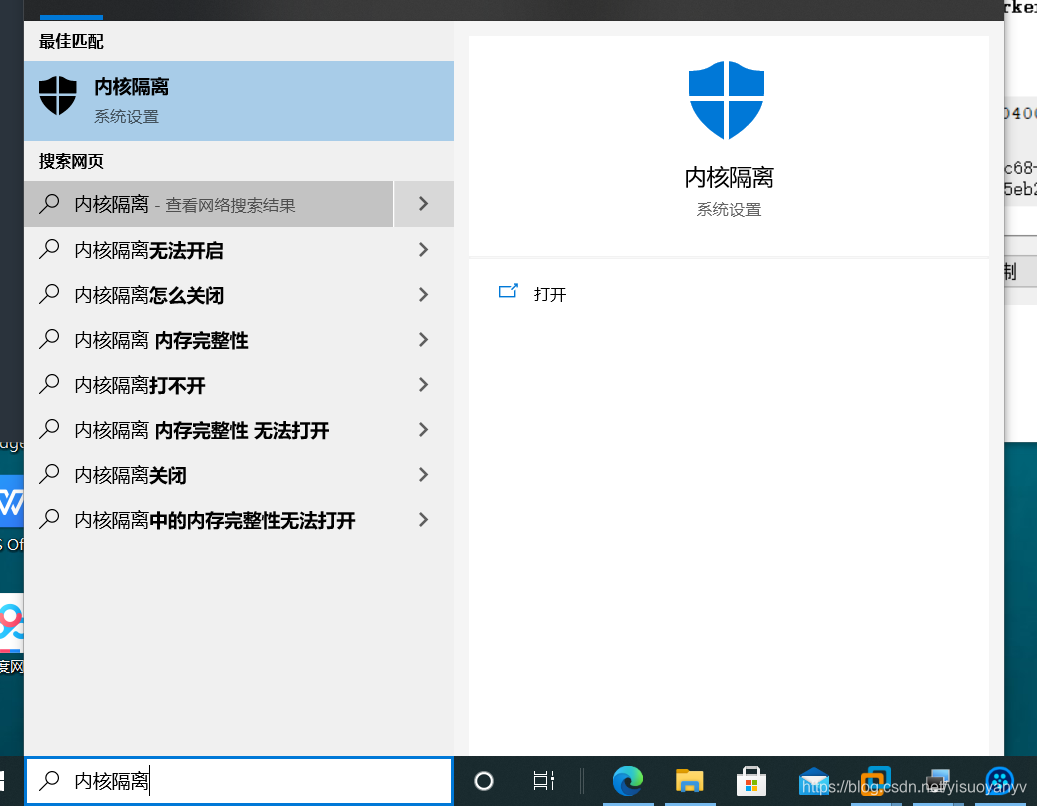1037x806 pixels.
Task: Open File Explorer from taskbar
Action: [689, 781]
